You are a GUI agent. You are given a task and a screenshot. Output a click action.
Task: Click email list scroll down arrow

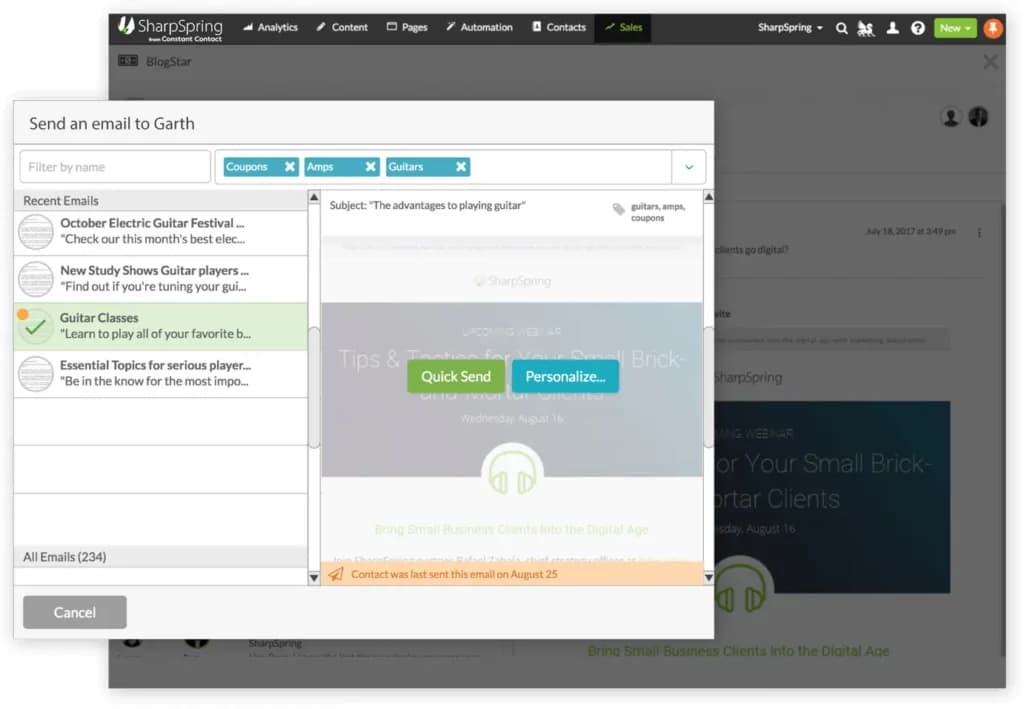314,578
